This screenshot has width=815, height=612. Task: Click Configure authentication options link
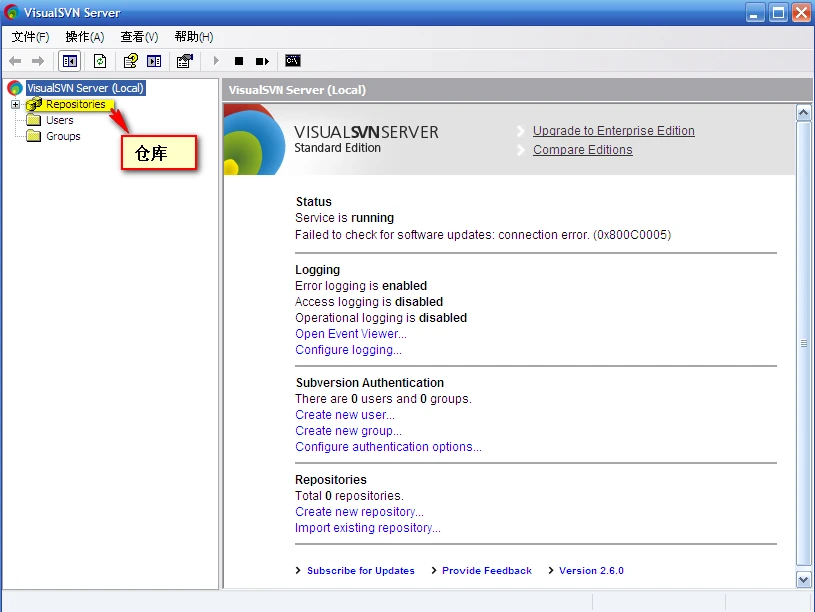388,447
